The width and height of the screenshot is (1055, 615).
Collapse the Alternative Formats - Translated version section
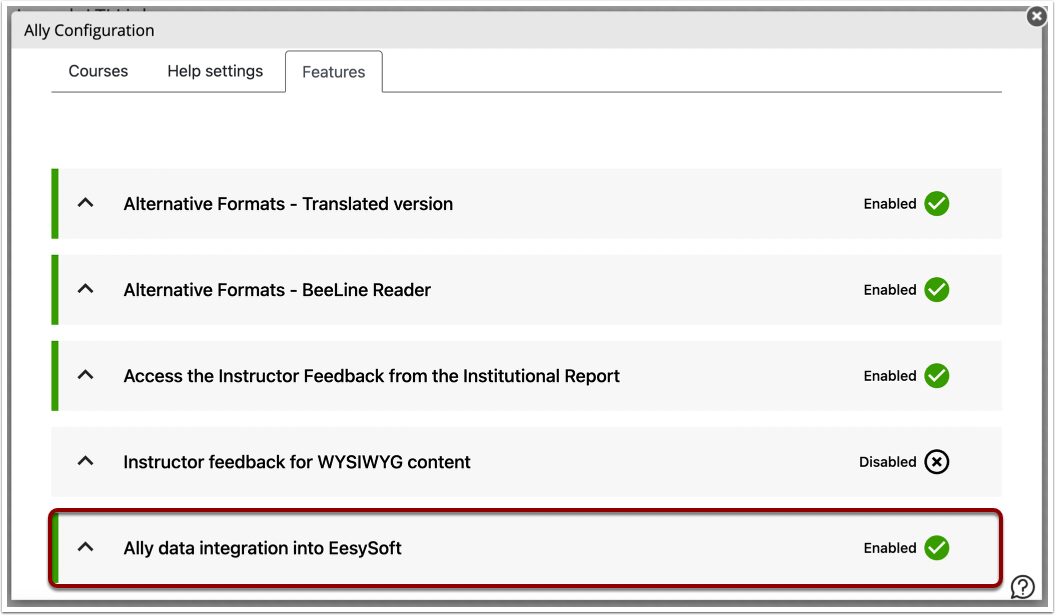[84, 204]
